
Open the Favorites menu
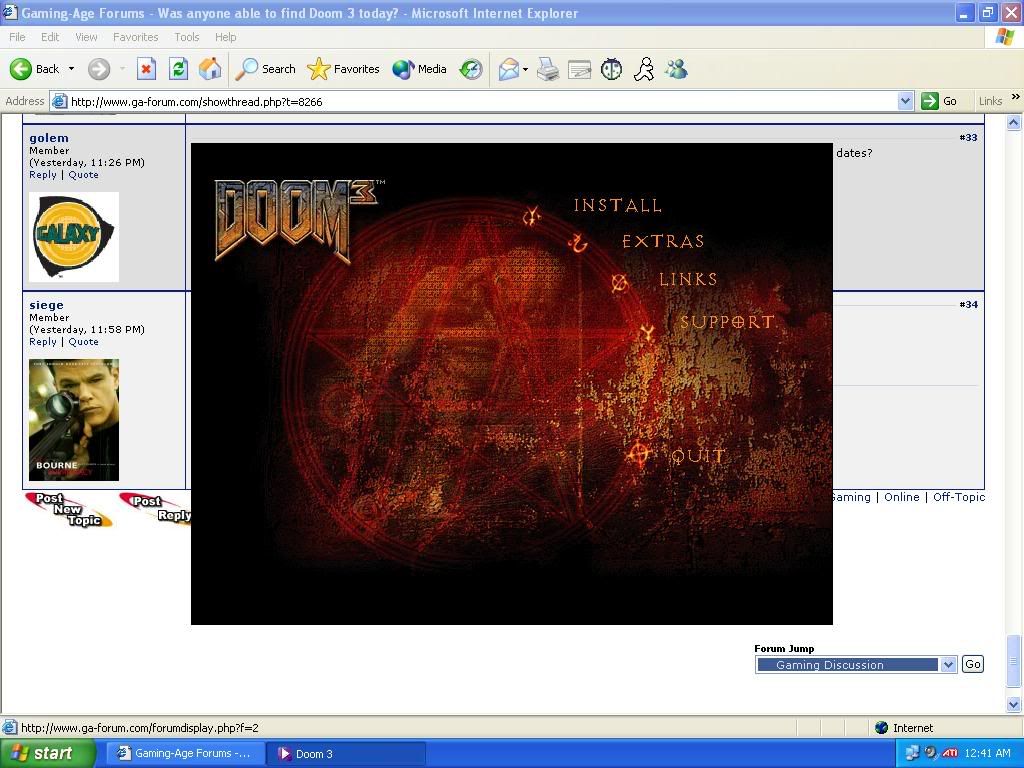pos(135,37)
